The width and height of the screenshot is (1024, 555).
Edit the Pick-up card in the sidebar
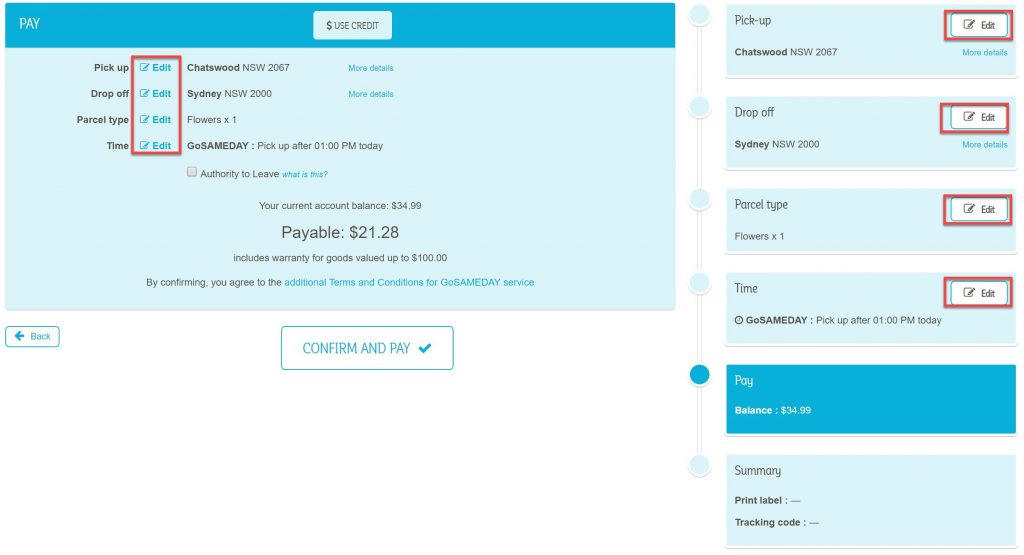coord(978,25)
